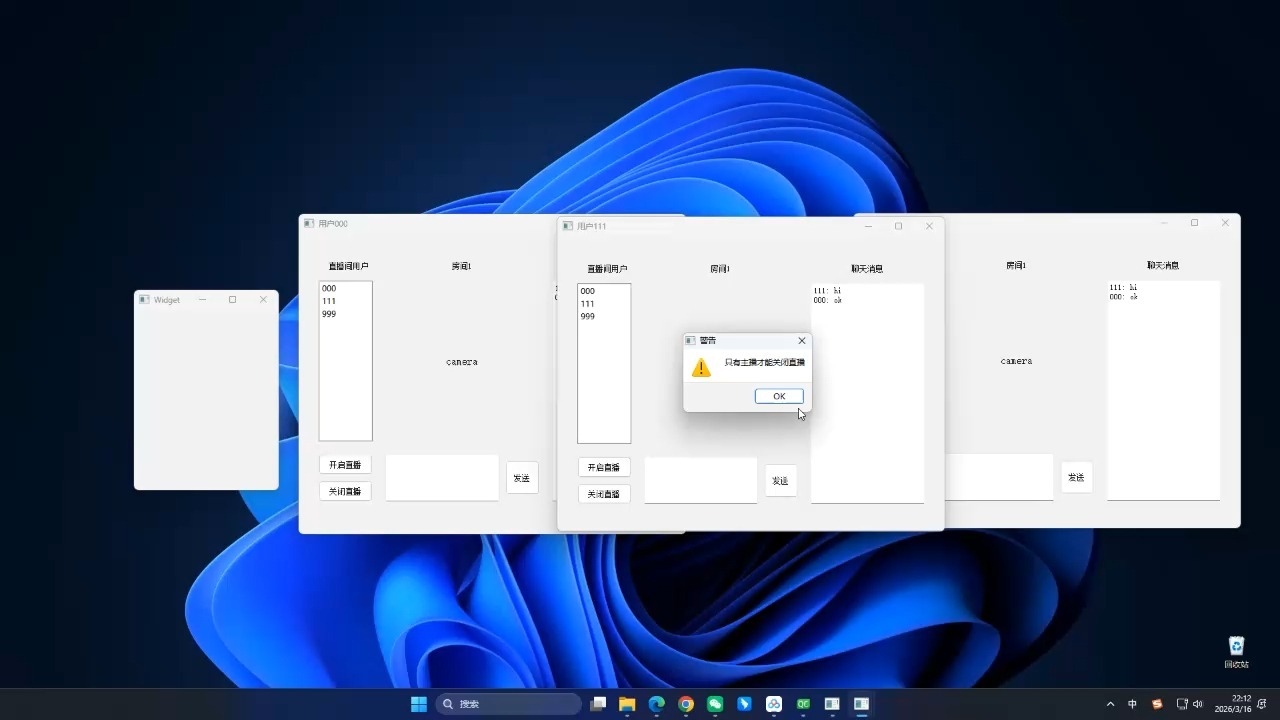The height and width of the screenshot is (720, 1280).
Task: Click the 用户000 window title icon
Action: coord(309,224)
